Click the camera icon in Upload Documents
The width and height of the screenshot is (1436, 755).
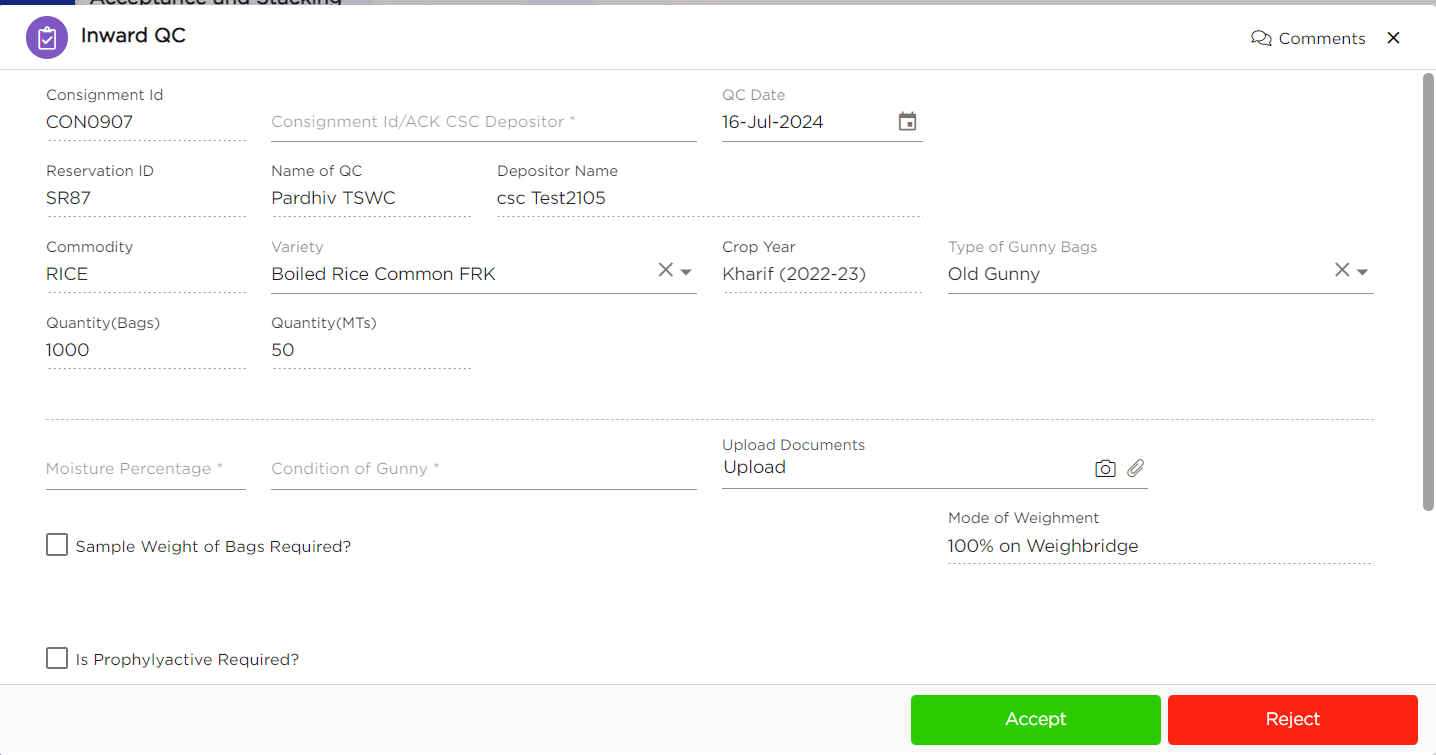pyautogui.click(x=1105, y=468)
